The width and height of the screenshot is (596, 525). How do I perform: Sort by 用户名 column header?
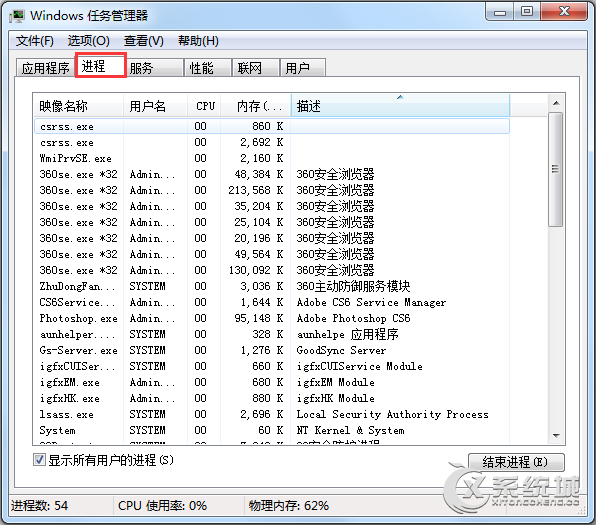coord(155,106)
